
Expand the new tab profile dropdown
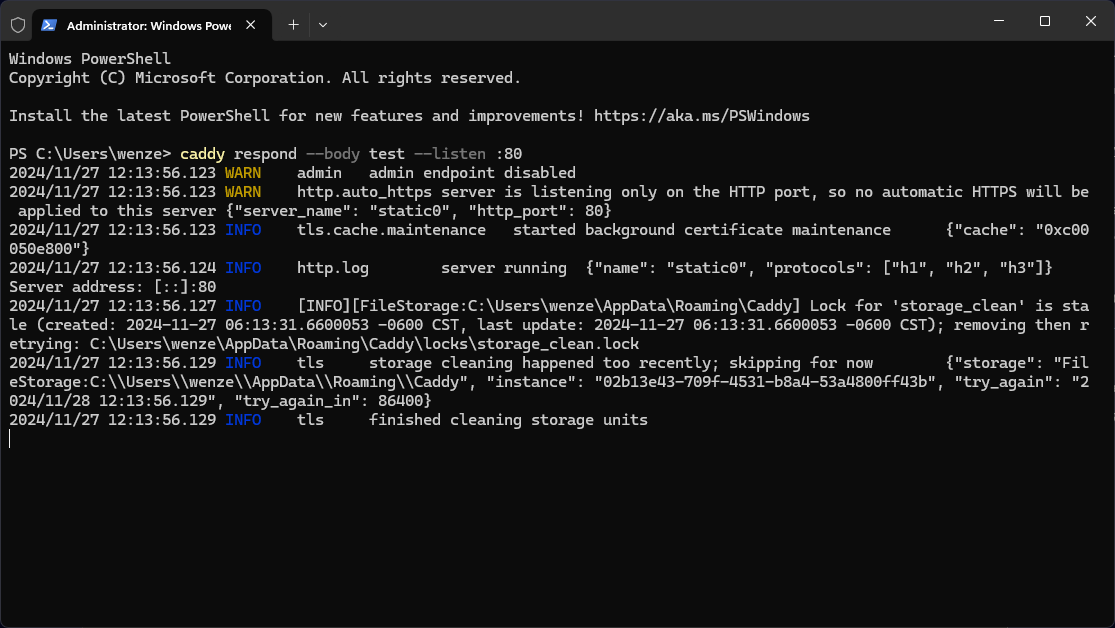pos(323,24)
